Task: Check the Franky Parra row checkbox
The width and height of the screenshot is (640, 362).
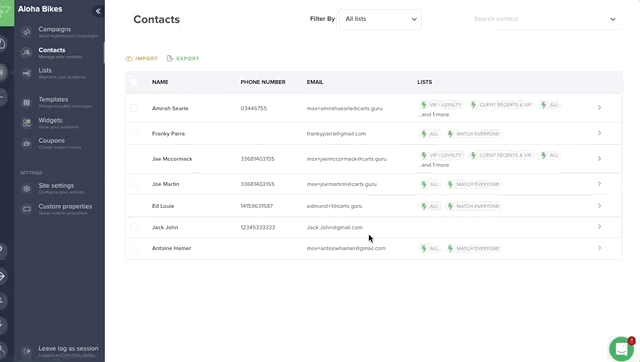Action: [134, 133]
